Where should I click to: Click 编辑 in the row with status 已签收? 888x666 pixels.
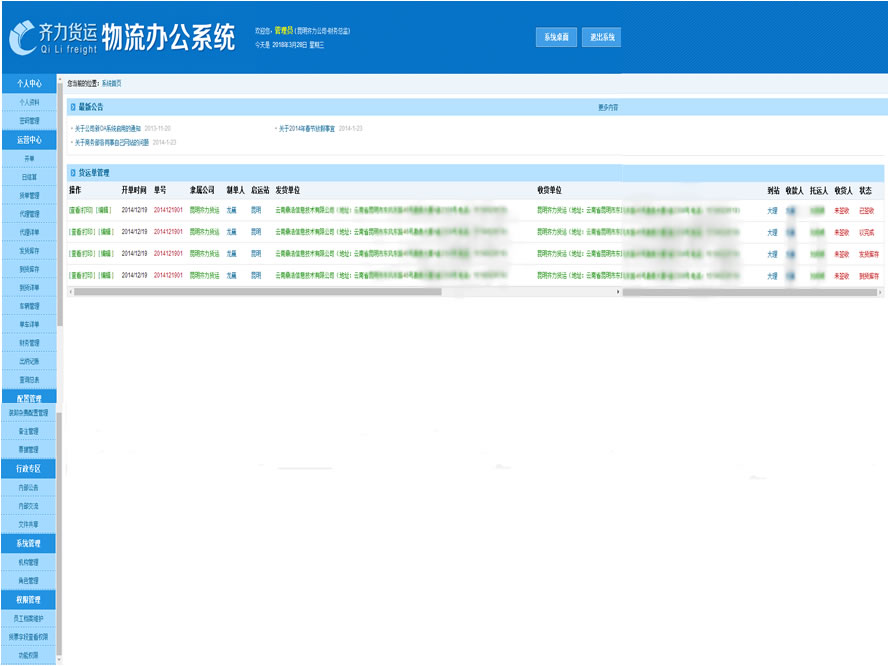[103, 211]
